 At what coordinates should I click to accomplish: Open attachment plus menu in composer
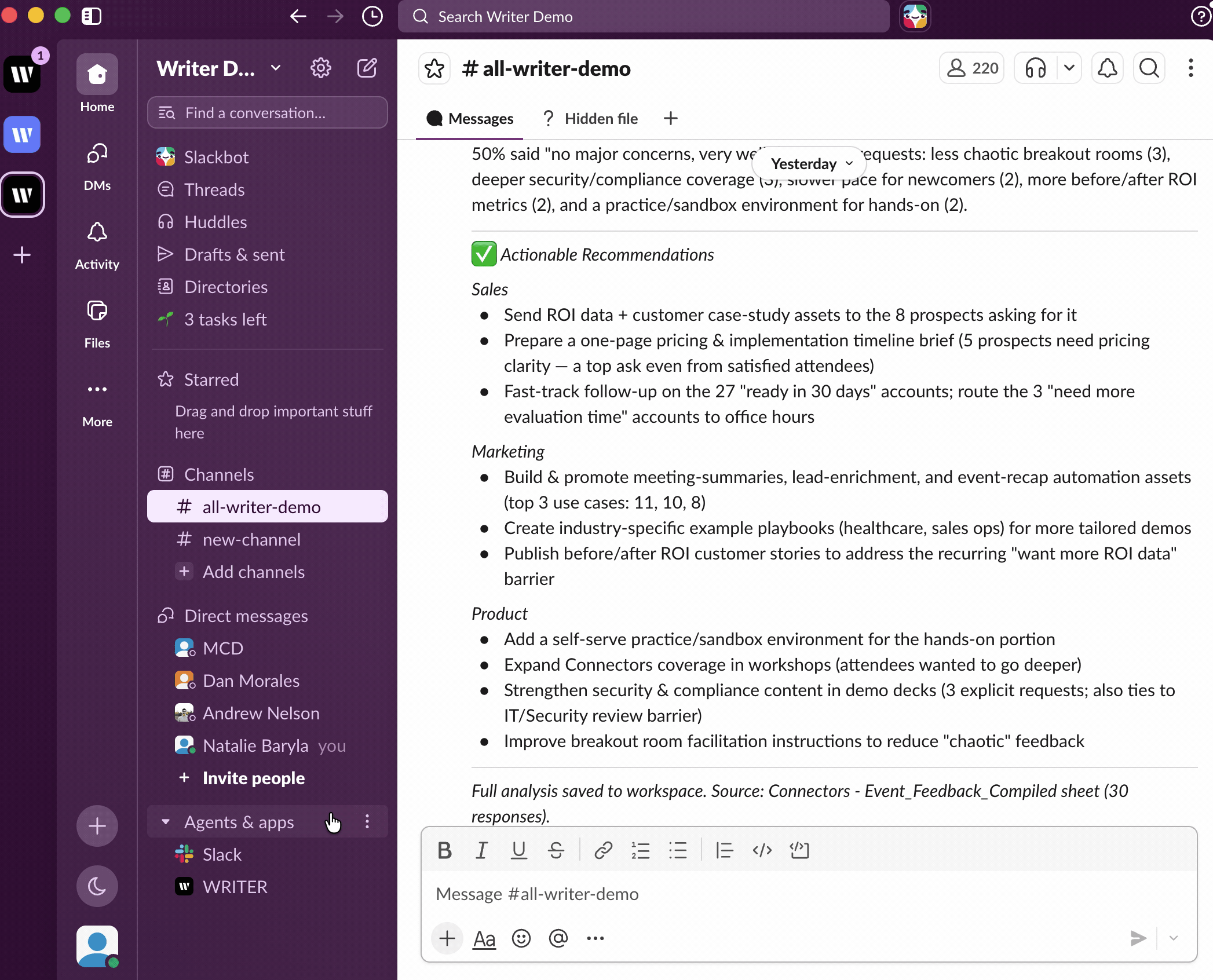click(447, 938)
